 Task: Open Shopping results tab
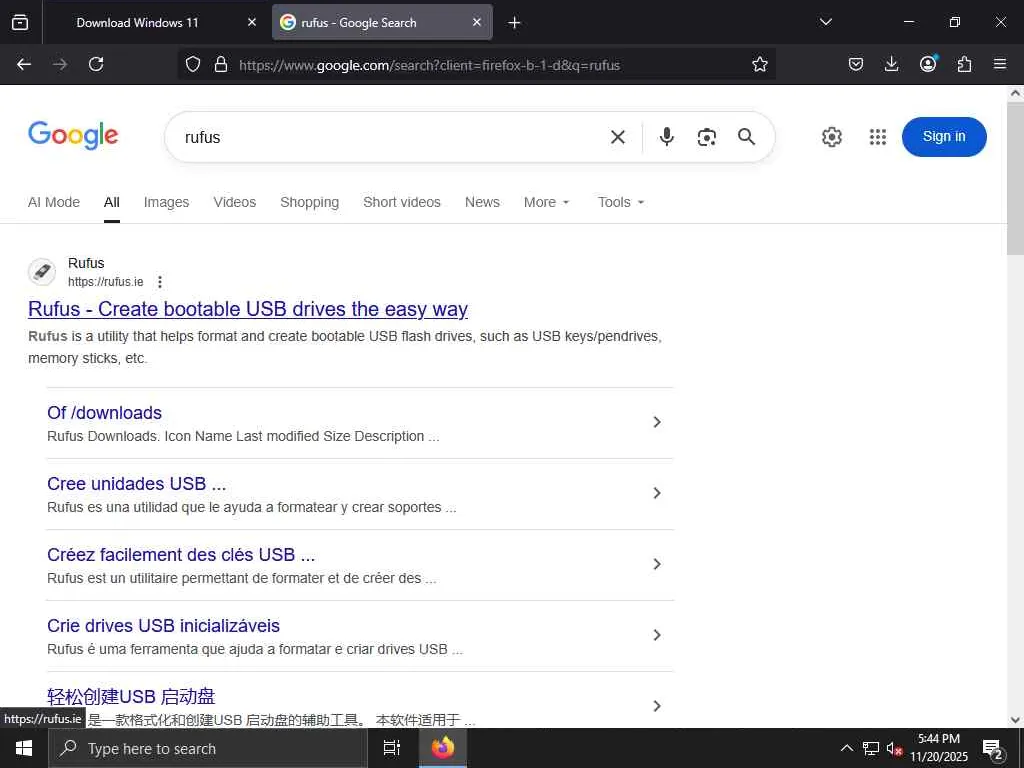[310, 202]
